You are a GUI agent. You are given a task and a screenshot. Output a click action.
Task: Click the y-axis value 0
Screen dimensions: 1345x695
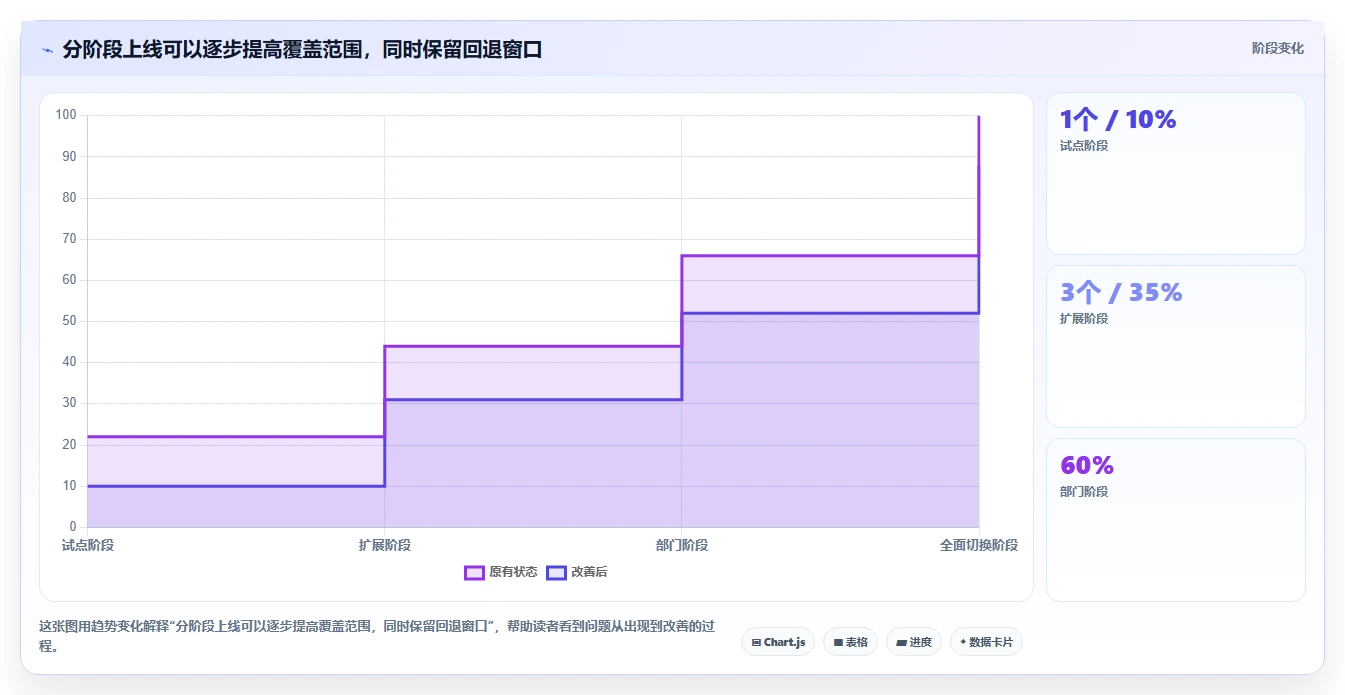point(72,527)
